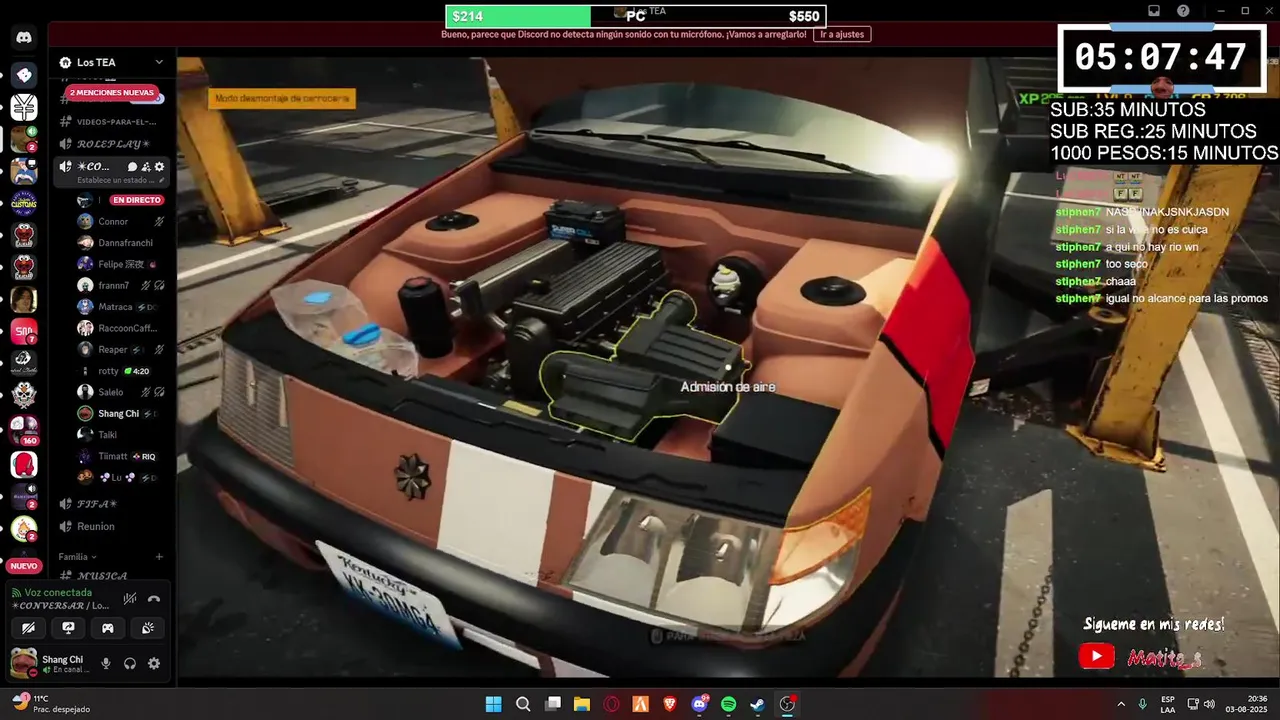The image size is (1280, 720).
Task: Open chat for the Conversar voice channel
Action: [x=132, y=167]
